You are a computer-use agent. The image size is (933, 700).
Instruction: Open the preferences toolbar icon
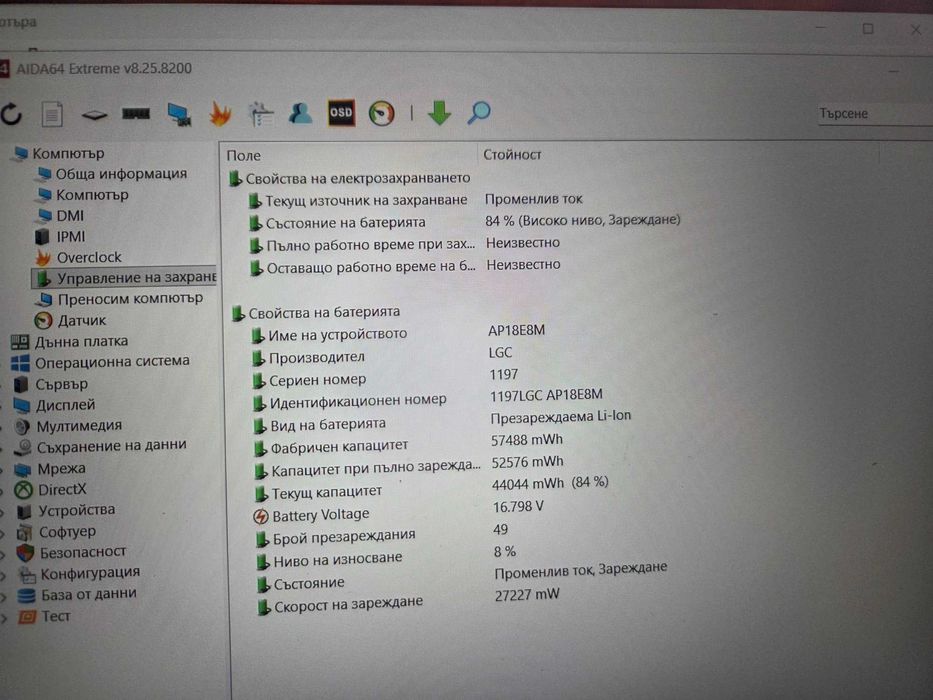261,114
